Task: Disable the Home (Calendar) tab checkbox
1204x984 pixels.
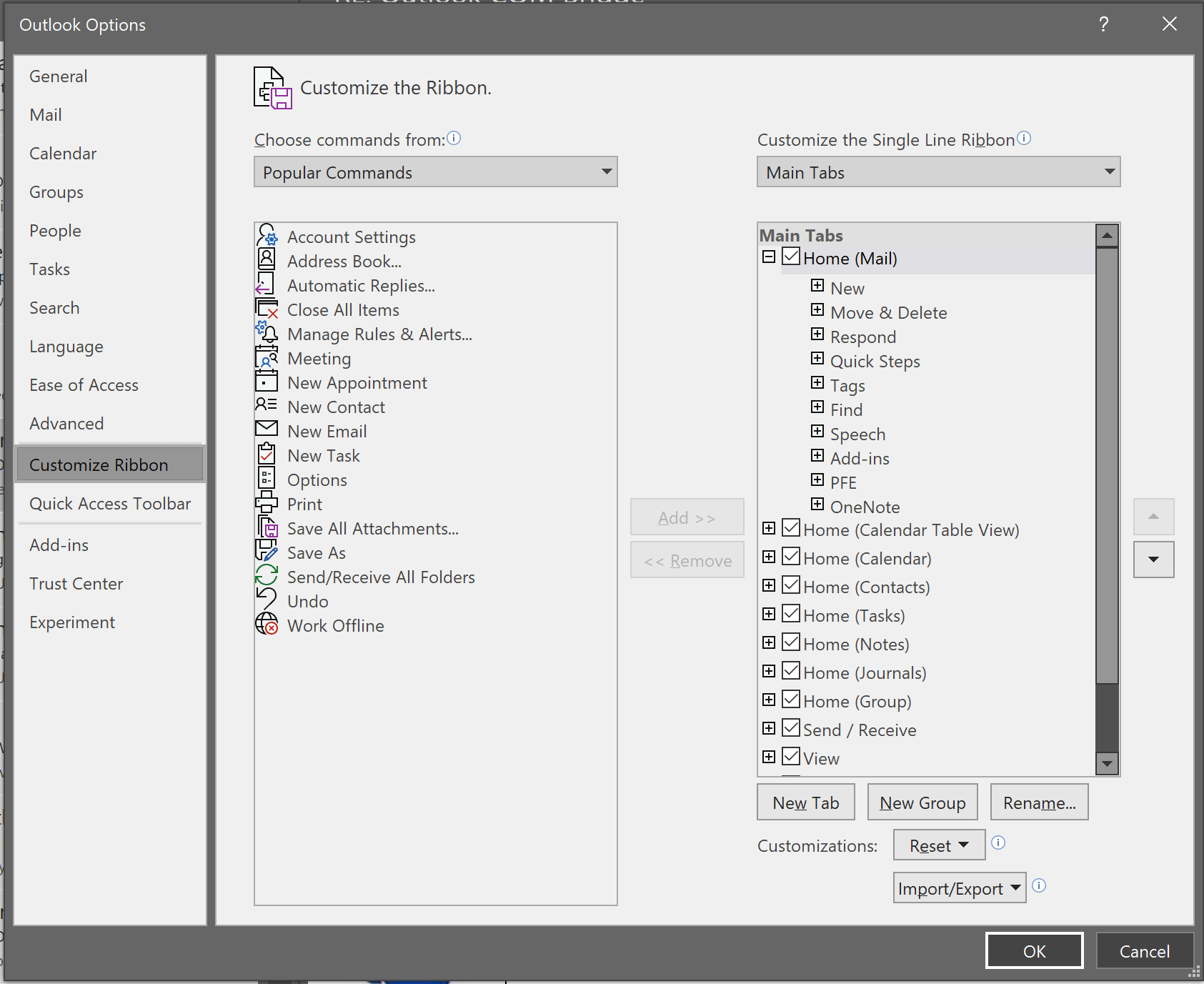Action: pyautogui.click(x=791, y=556)
